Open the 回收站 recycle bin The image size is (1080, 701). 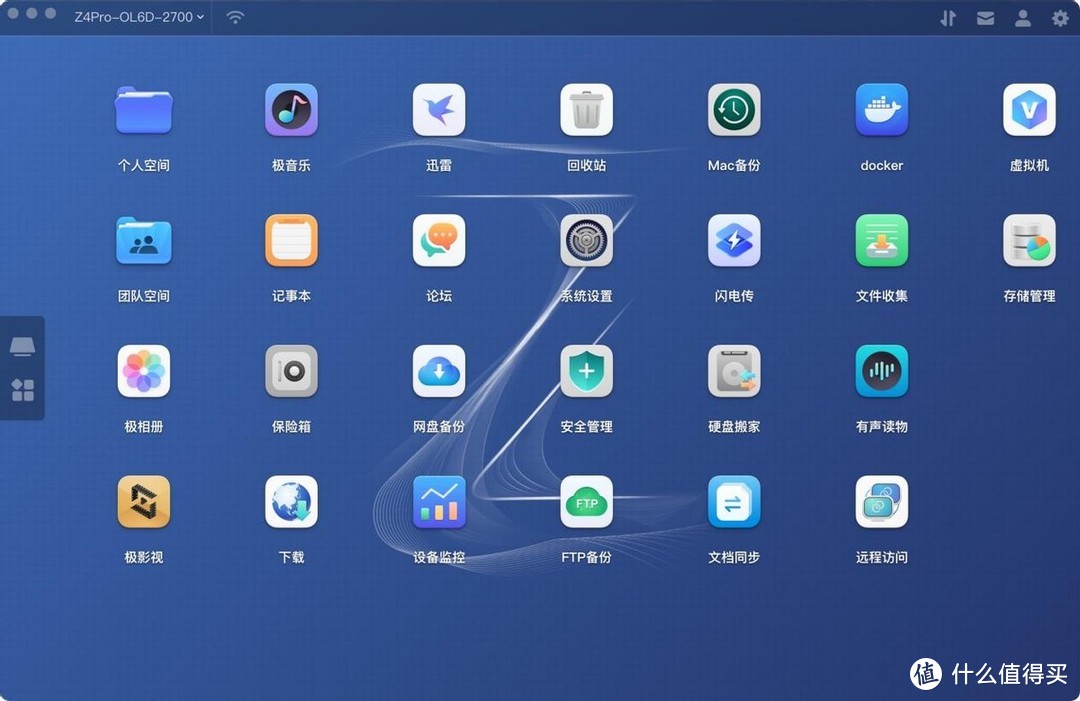[x=586, y=110]
